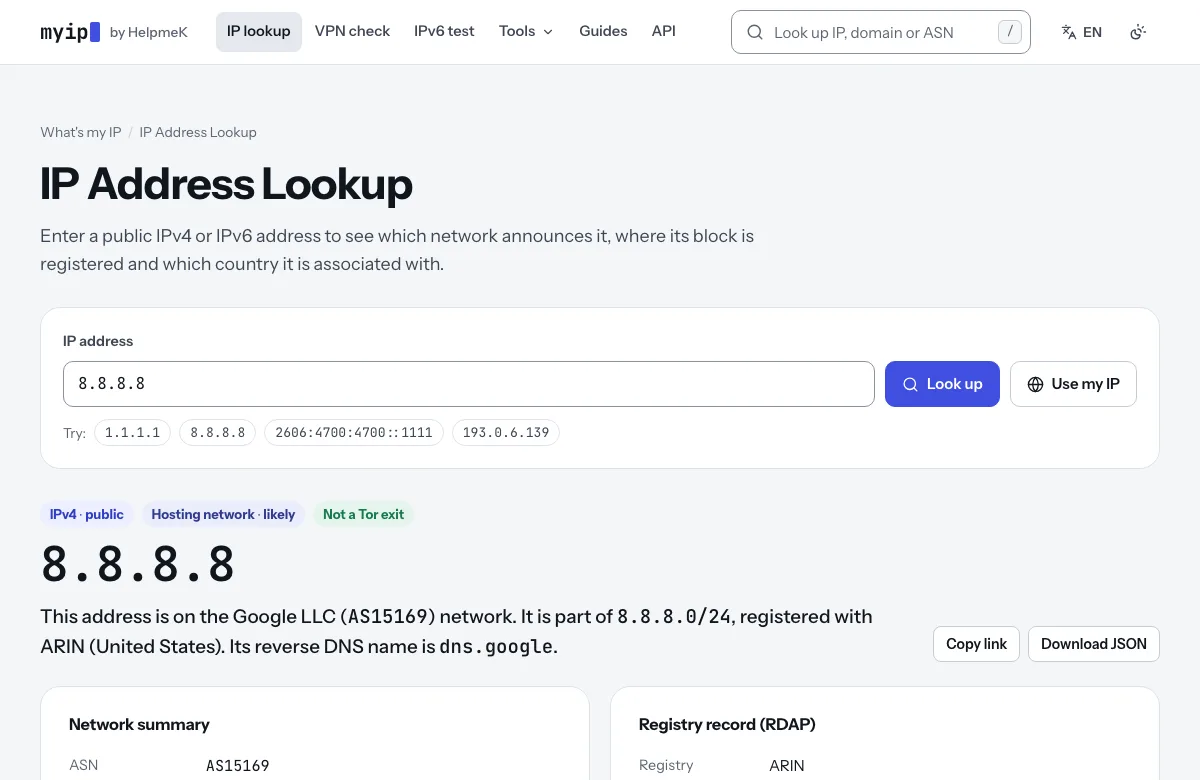The width and height of the screenshot is (1200, 780).
Task: Expand the Tools dropdown menu
Action: (526, 31)
